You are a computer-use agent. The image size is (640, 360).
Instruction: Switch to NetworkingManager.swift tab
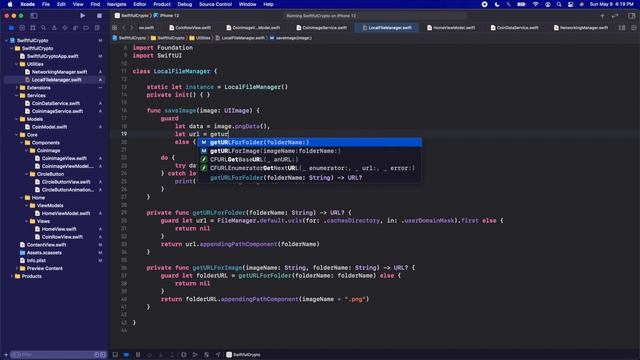581,28
